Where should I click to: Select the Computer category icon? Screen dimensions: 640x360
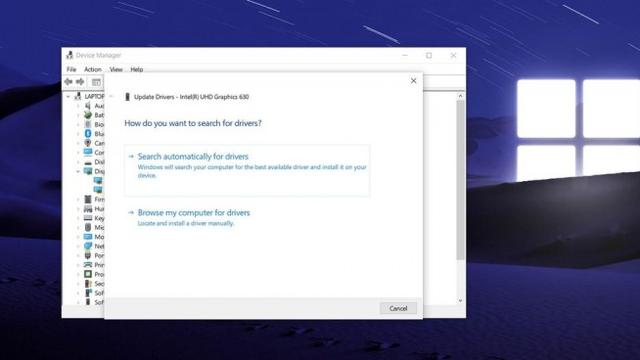pyautogui.click(x=88, y=152)
